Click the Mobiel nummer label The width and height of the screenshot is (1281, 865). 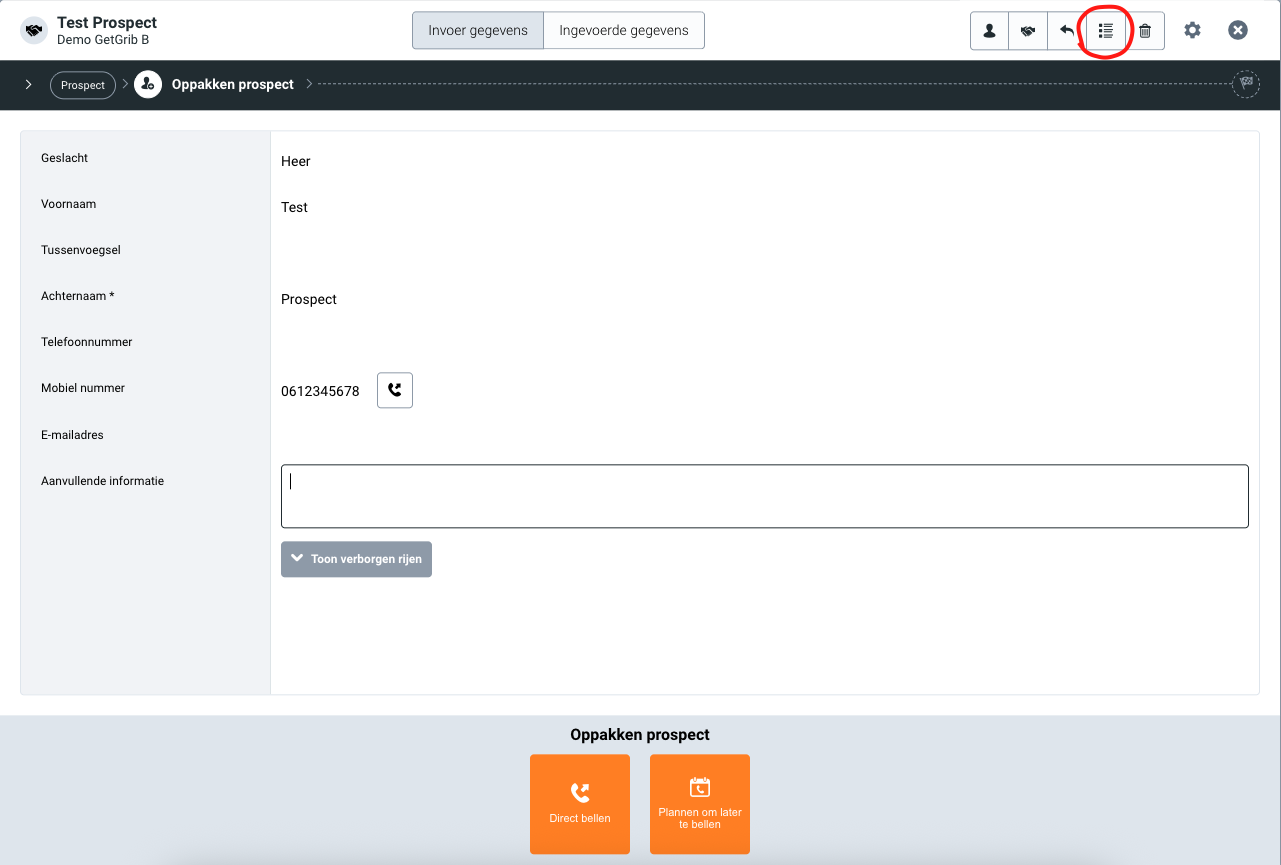click(83, 388)
